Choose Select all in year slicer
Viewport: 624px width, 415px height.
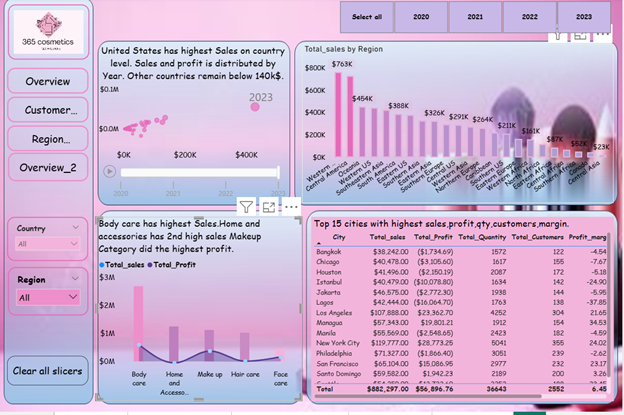tap(367, 17)
